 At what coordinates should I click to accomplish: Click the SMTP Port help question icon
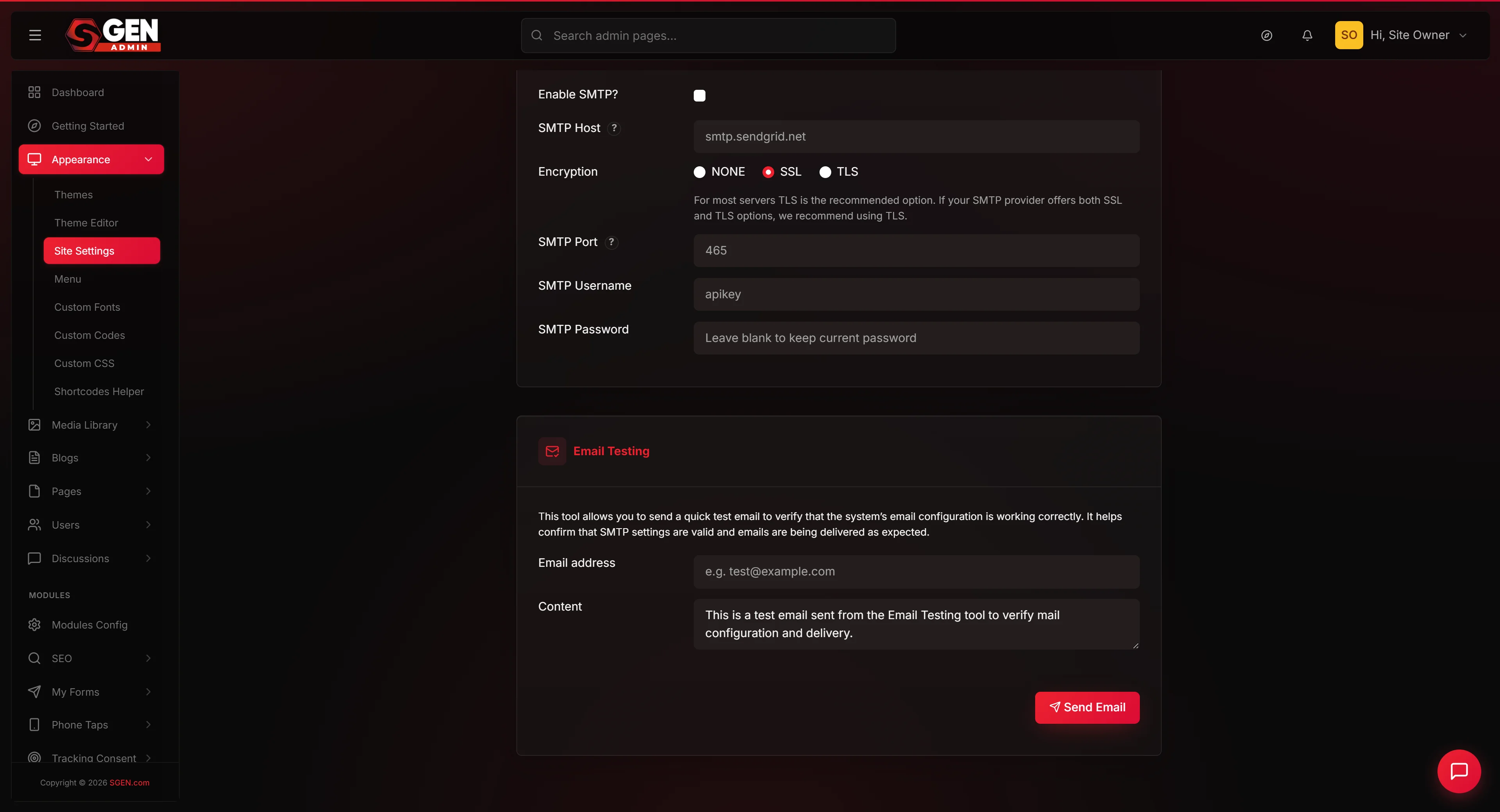611,242
